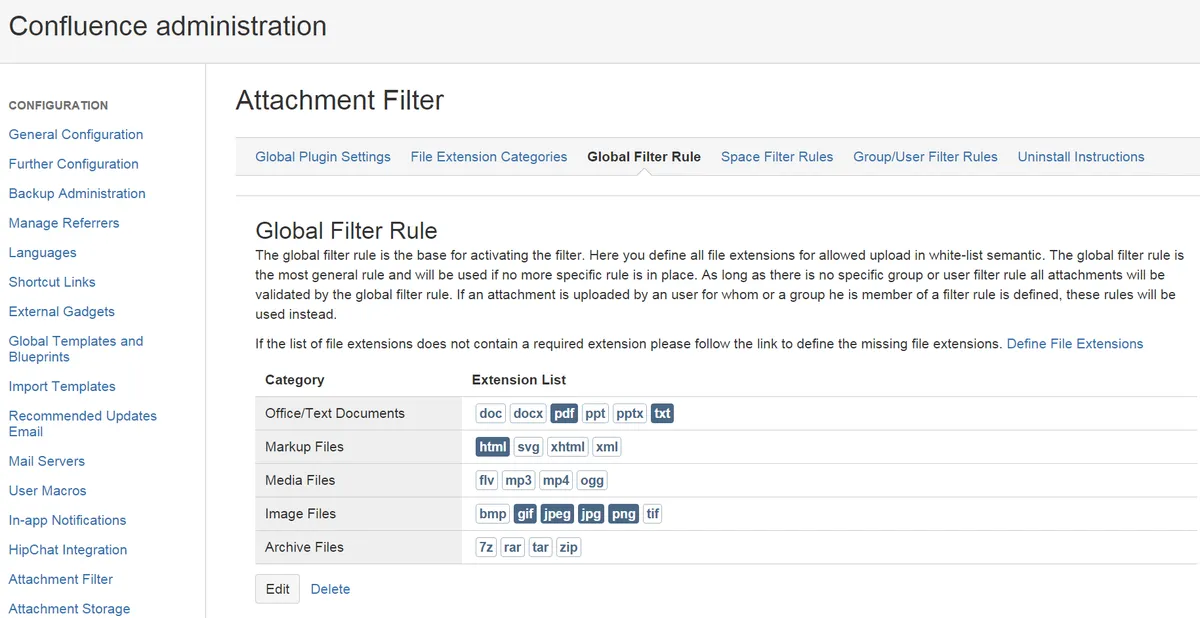Open Attachment Storage settings

70,609
